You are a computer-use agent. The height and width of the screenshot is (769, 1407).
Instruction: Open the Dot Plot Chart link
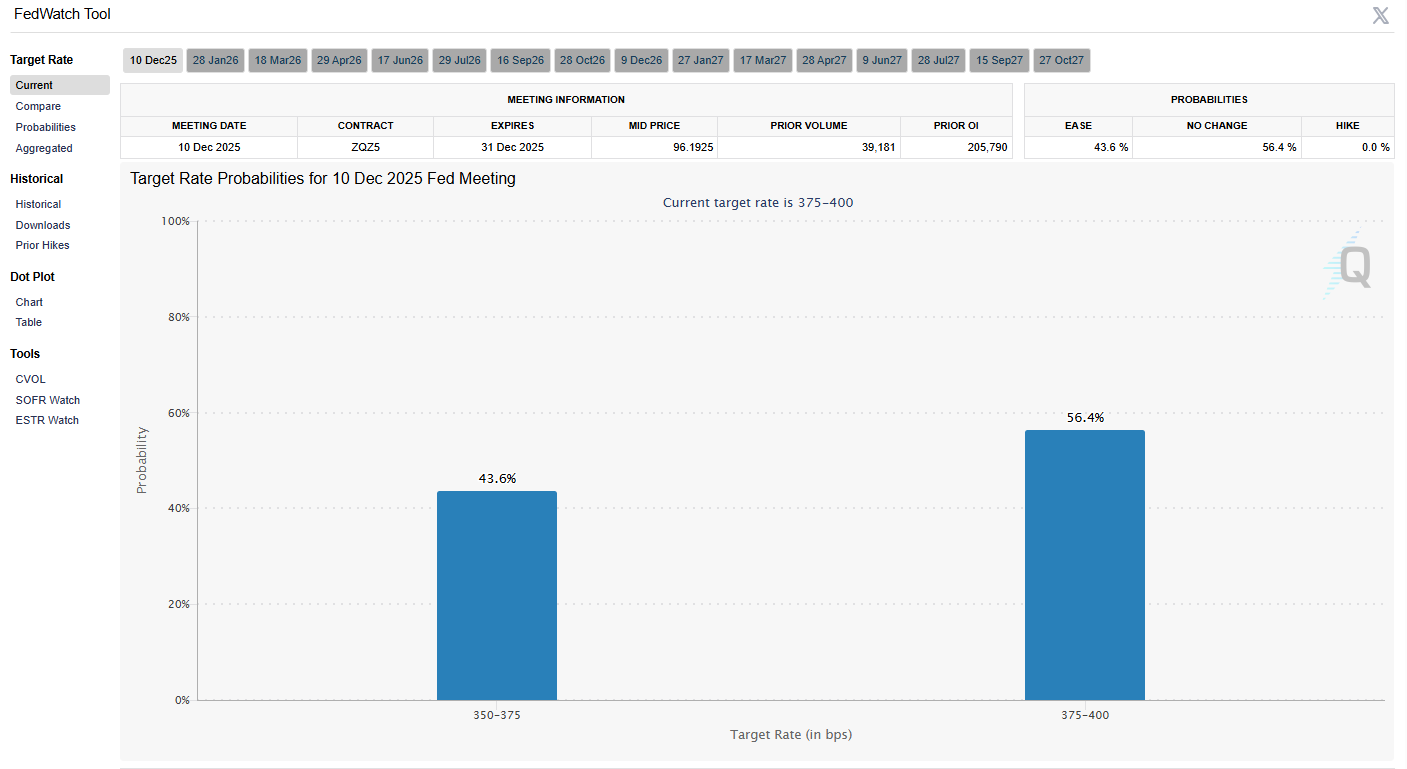tap(29, 302)
